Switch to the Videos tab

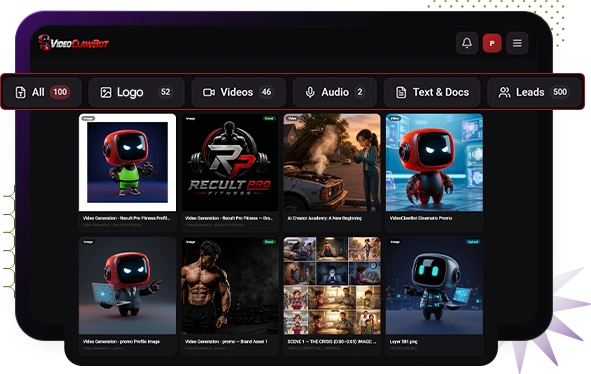239,92
